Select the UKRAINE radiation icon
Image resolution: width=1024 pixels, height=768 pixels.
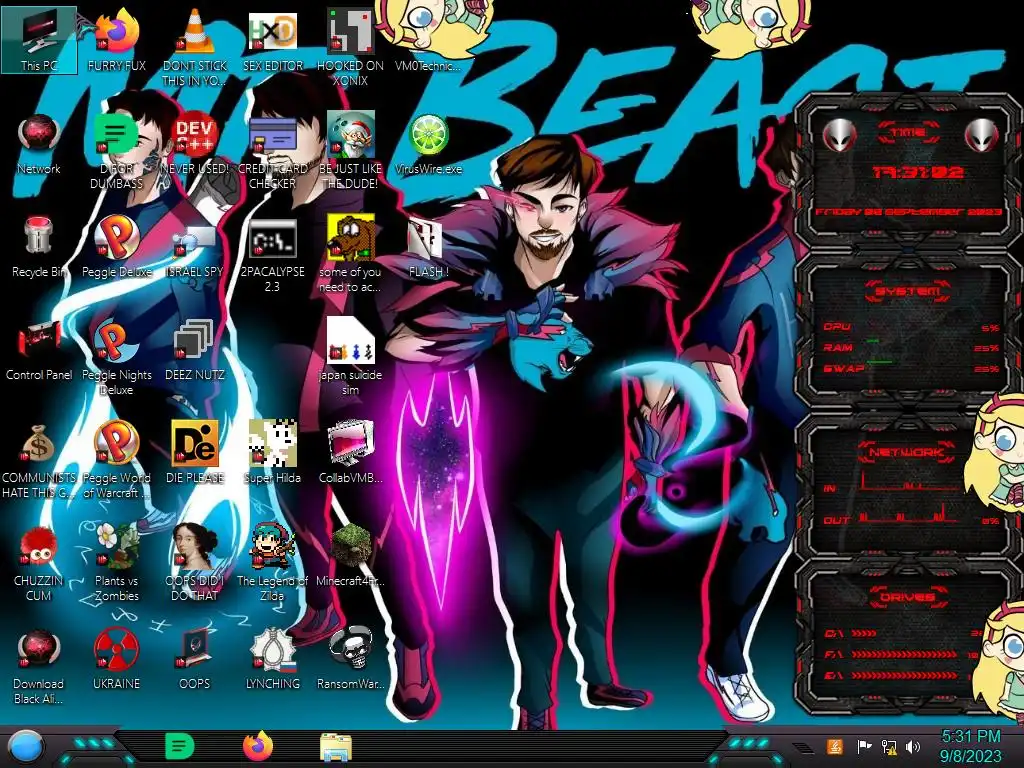pyautogui.click(x=117, y=658)
